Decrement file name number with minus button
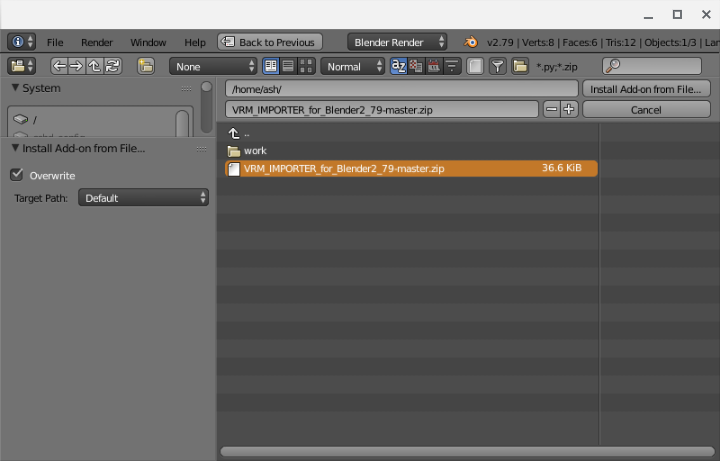The width and height of the screenshot is (720, 461). (552, 109)
